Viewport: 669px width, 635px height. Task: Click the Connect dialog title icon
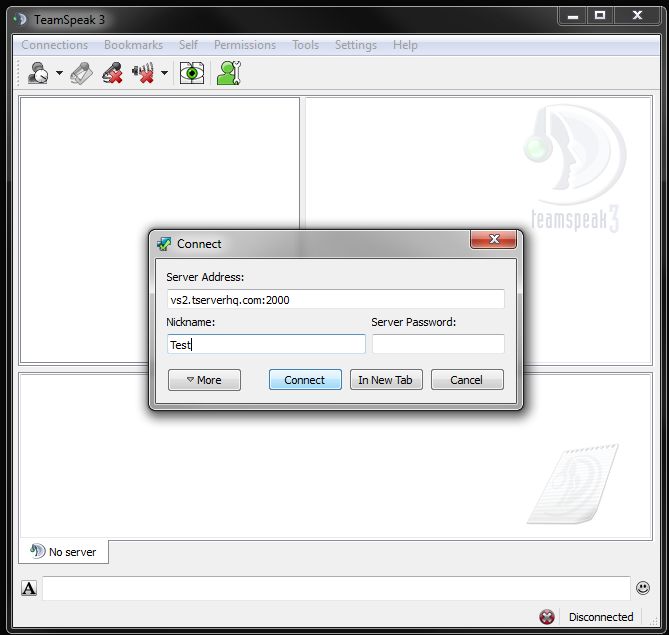pos(164,244)
